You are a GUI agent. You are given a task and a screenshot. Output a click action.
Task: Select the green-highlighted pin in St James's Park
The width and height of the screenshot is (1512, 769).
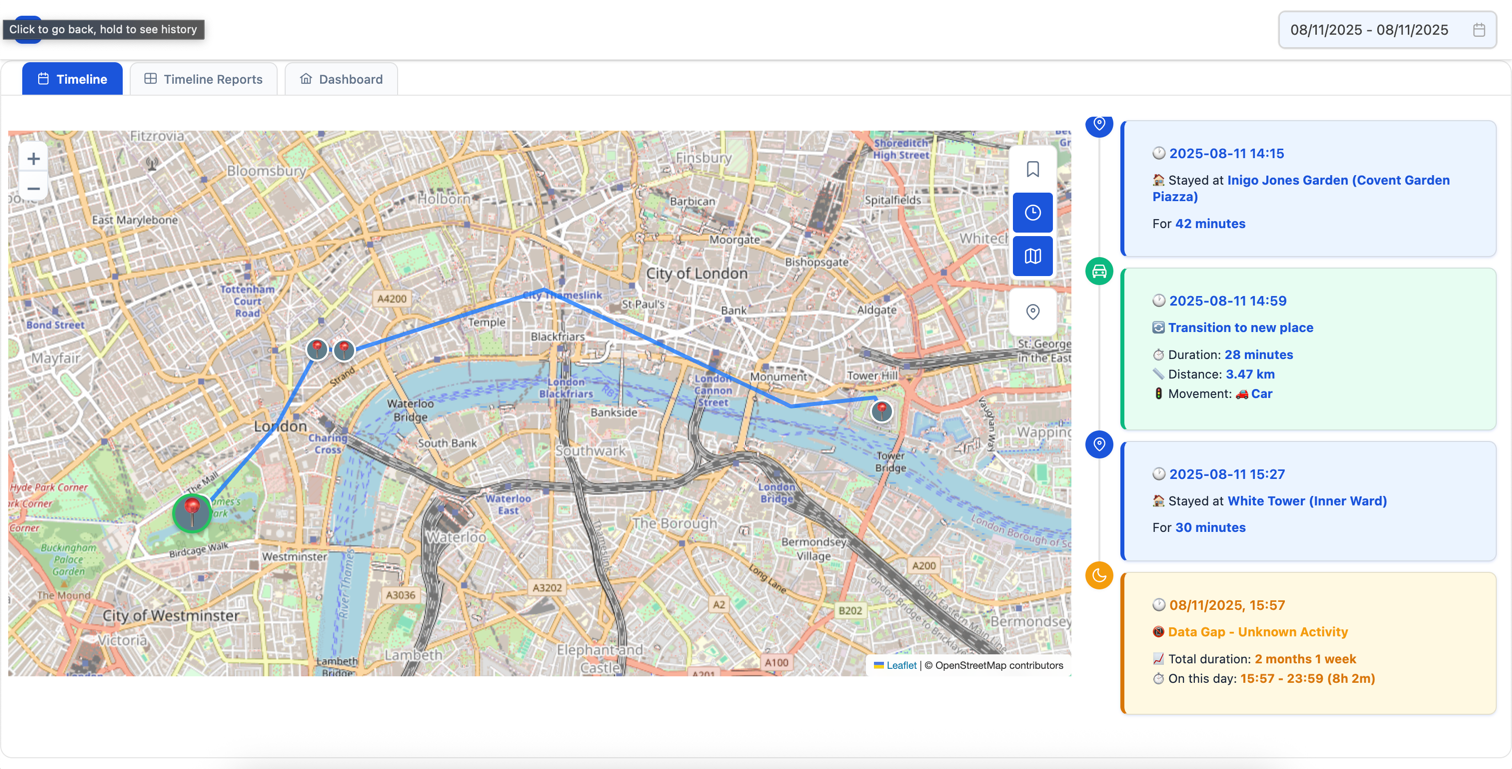[x=192, y=511]
